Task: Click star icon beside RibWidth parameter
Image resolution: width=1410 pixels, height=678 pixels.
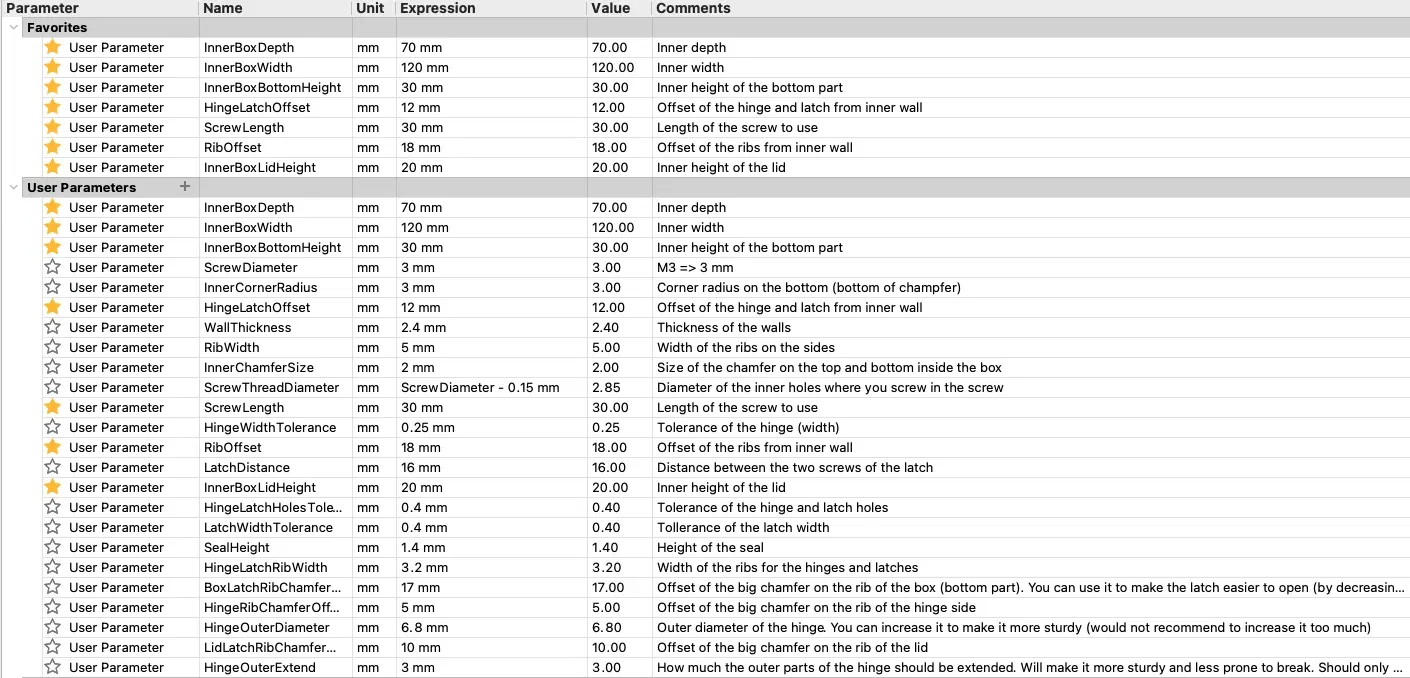Action: [x=53, y=347]
